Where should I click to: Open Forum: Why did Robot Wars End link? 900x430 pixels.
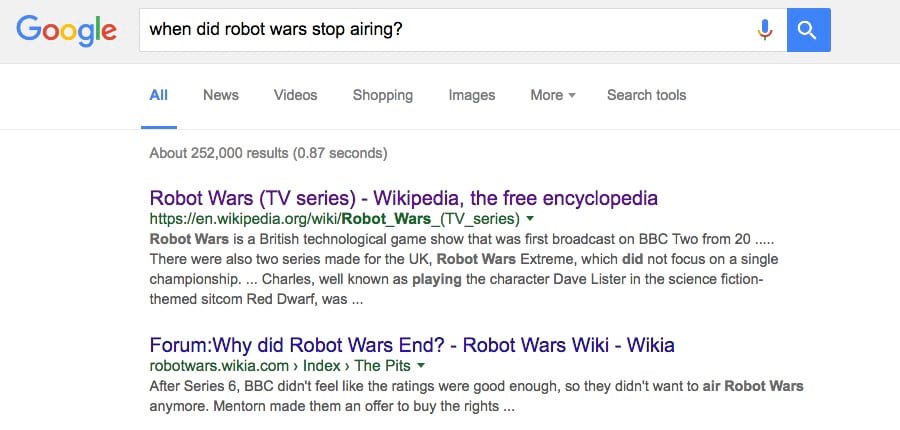point(412,345)
